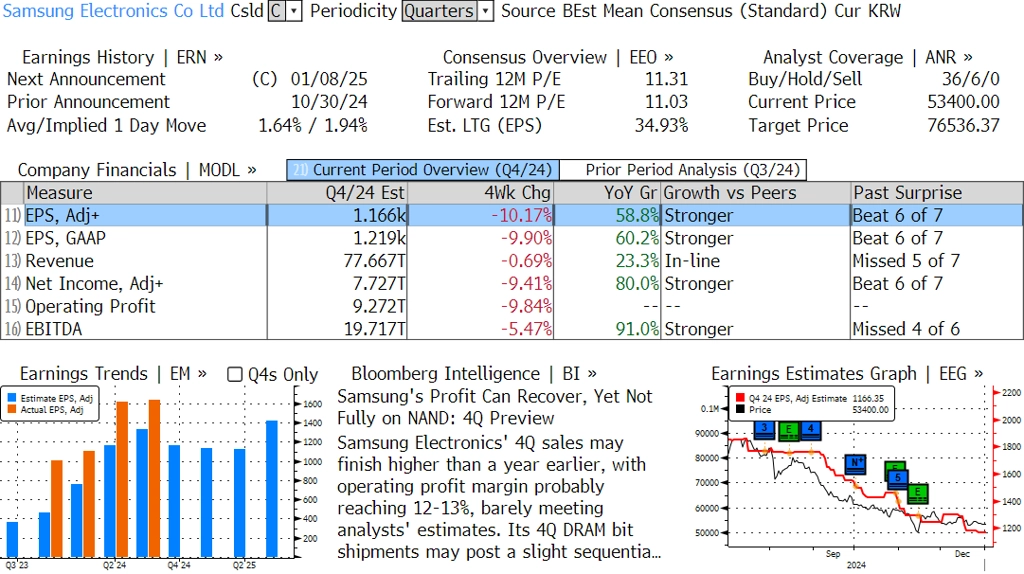Click the 4Wk Chg column header

pyautogui.click(x=480, y=193)
